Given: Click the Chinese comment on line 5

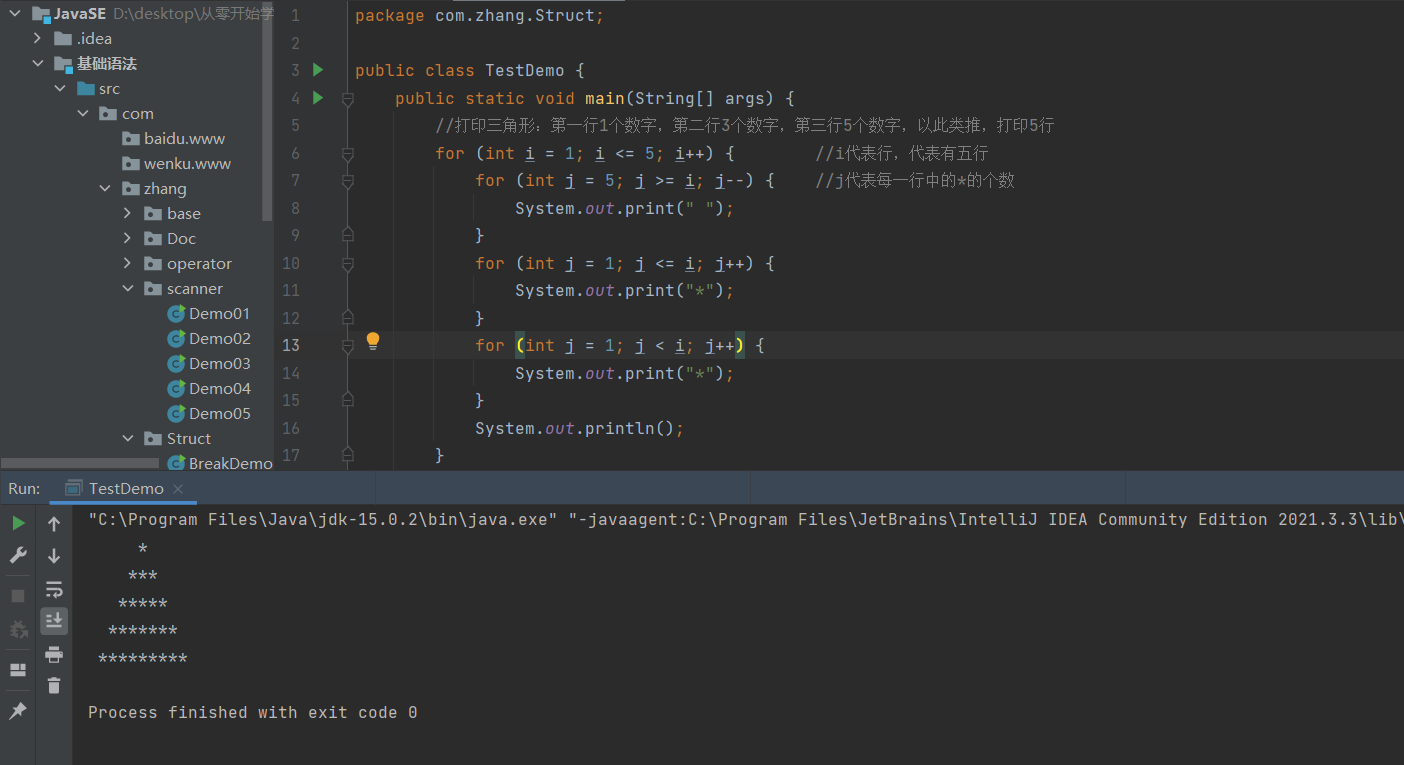Looking at the screenshot, I should click(x=745, y=126).
